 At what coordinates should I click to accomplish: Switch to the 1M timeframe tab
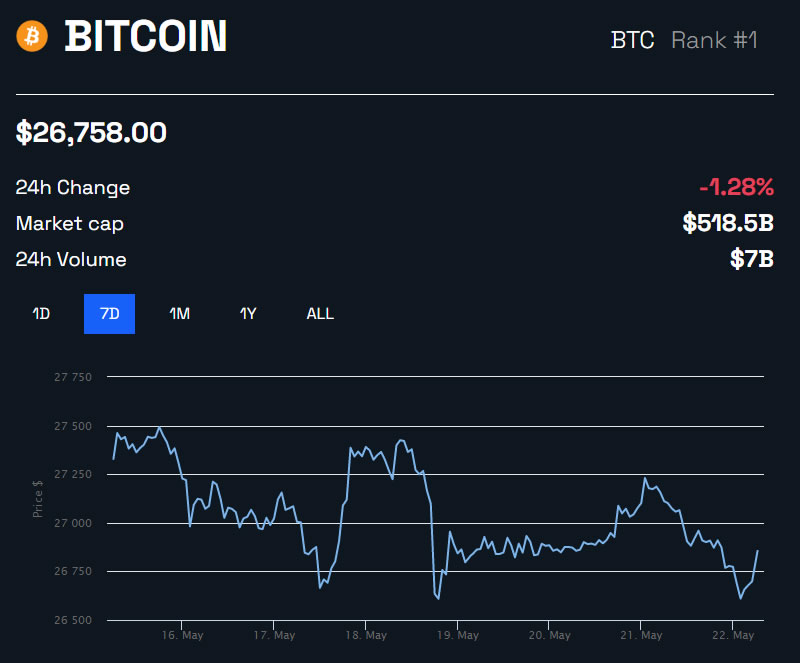178,313
